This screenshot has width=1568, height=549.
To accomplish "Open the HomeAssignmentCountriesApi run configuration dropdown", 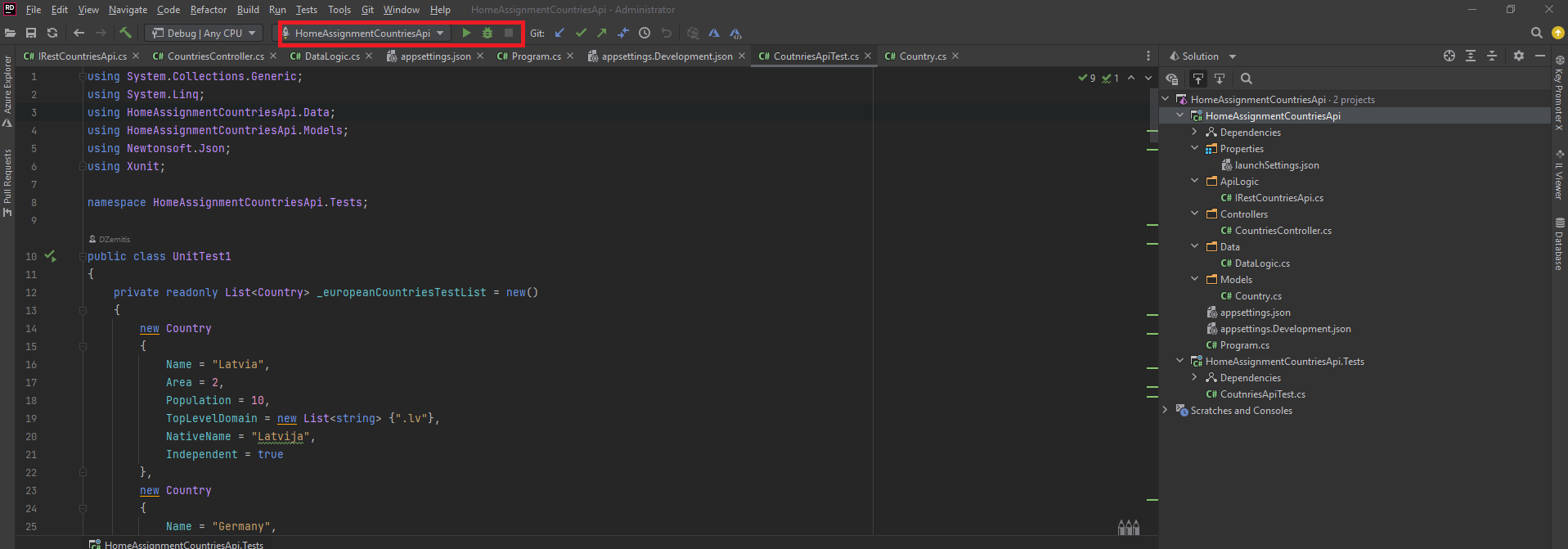I will click(x=362, y=33).
